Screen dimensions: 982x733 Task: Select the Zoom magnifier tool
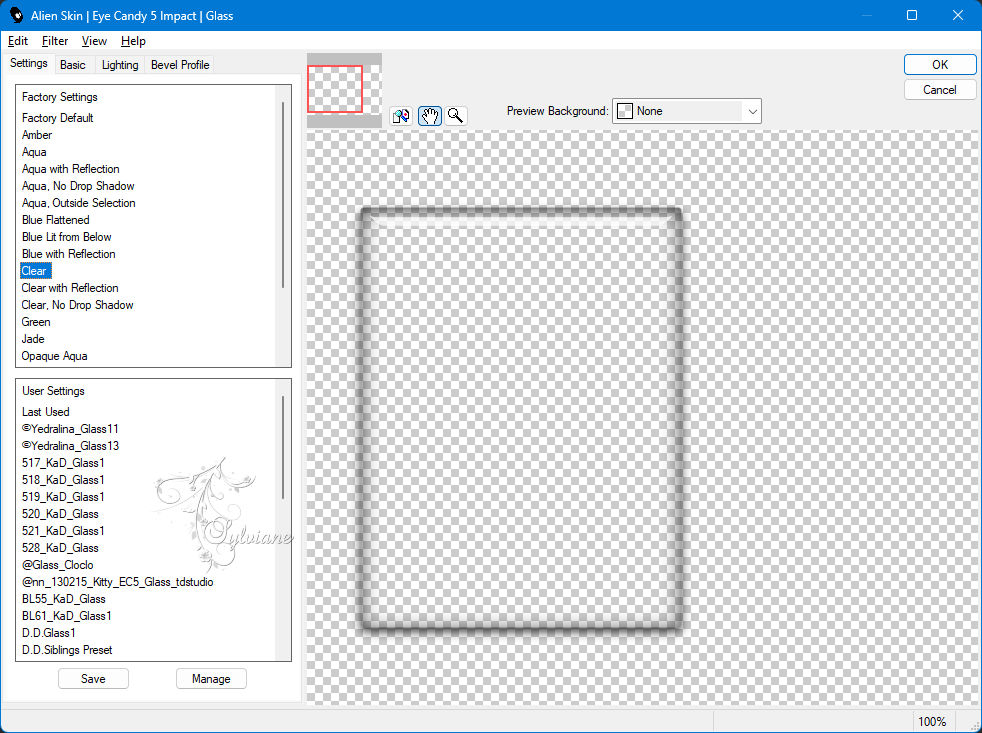tap(456, 116)
